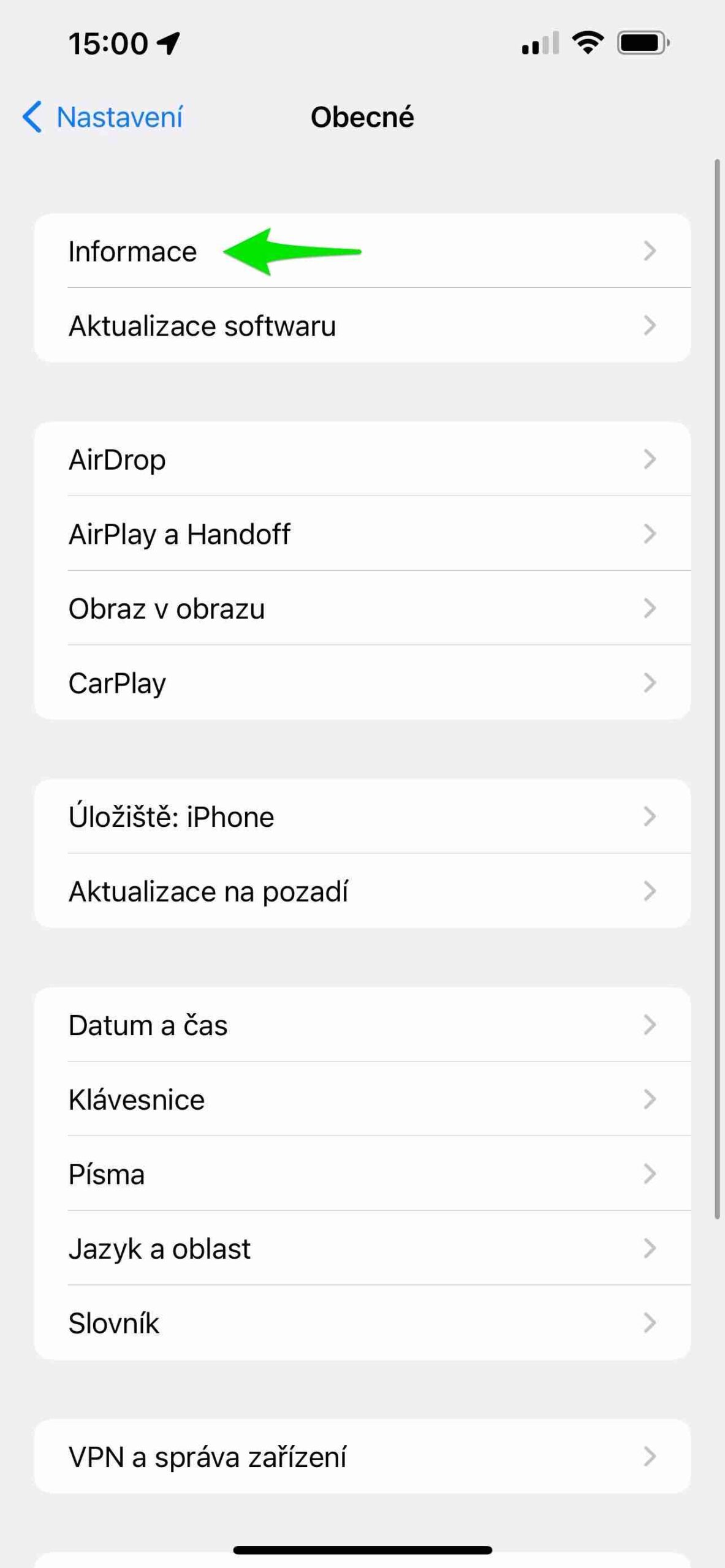Tap the location arrow status icon
Viewport: 725px width, 1568px height.
[x=169, y=43]
